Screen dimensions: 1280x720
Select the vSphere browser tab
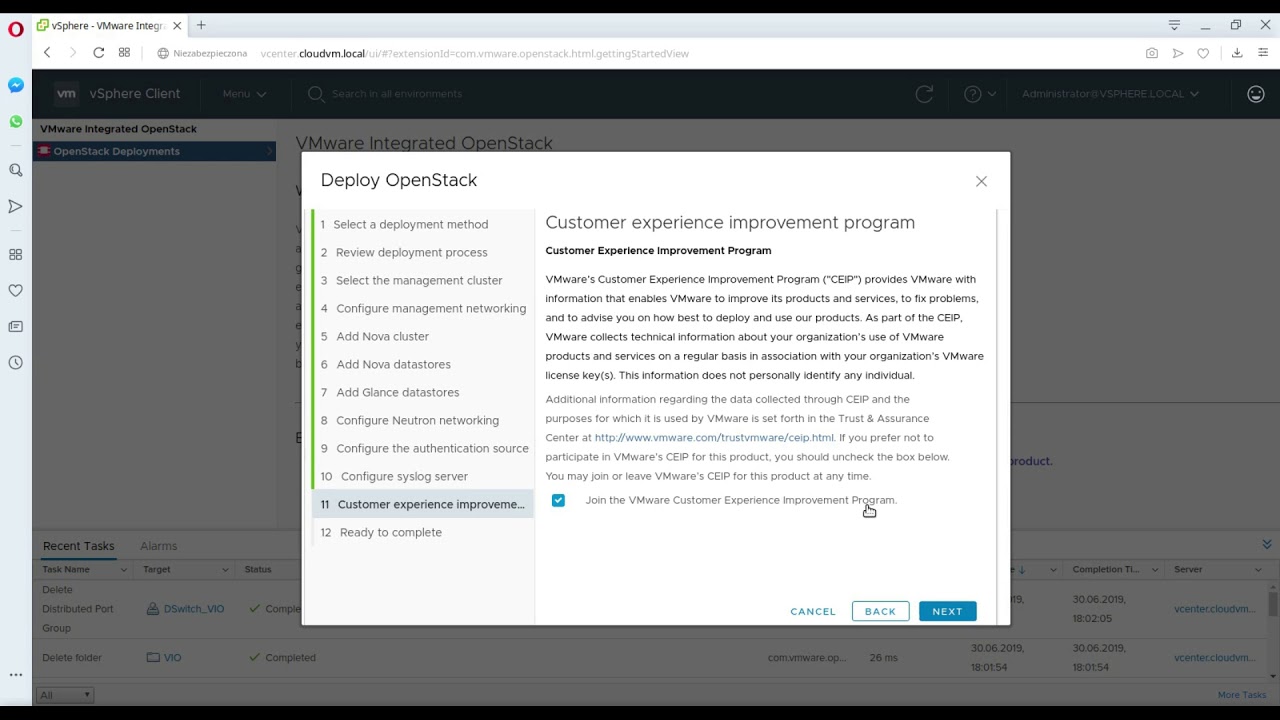click(108, 25)
